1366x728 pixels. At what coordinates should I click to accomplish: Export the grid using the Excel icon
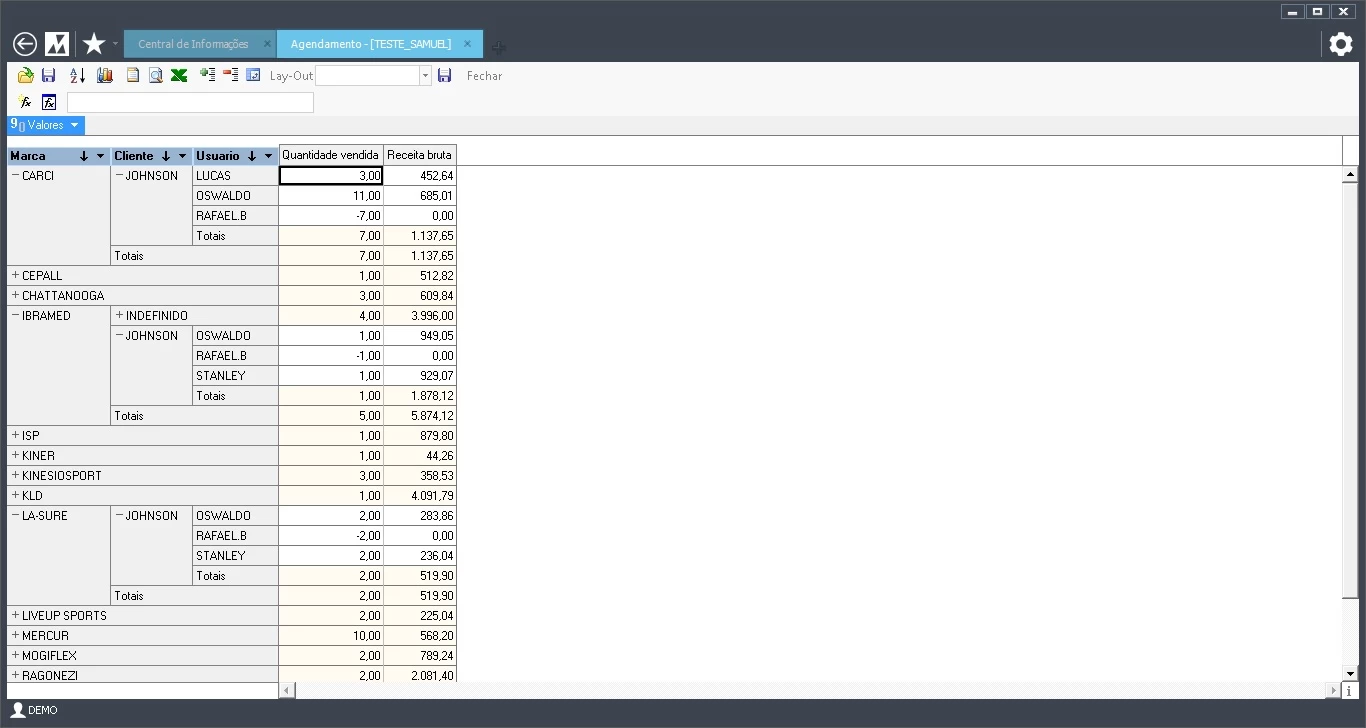179,76
